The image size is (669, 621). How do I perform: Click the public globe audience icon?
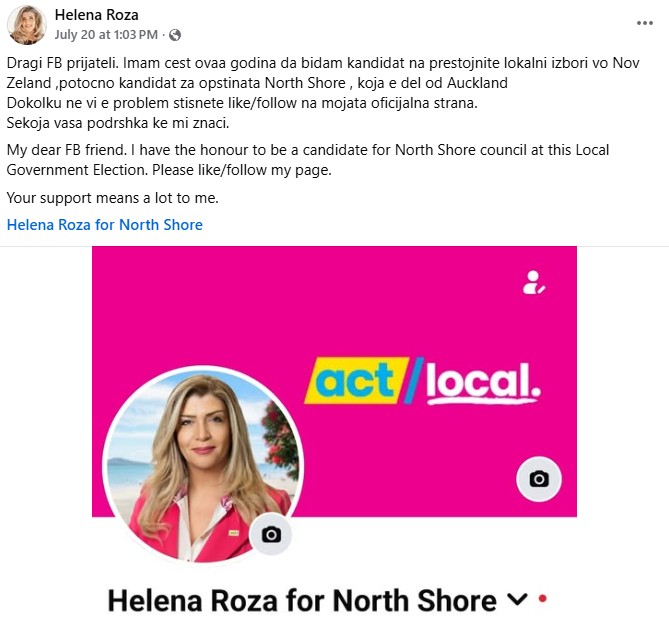coord(175,35)
